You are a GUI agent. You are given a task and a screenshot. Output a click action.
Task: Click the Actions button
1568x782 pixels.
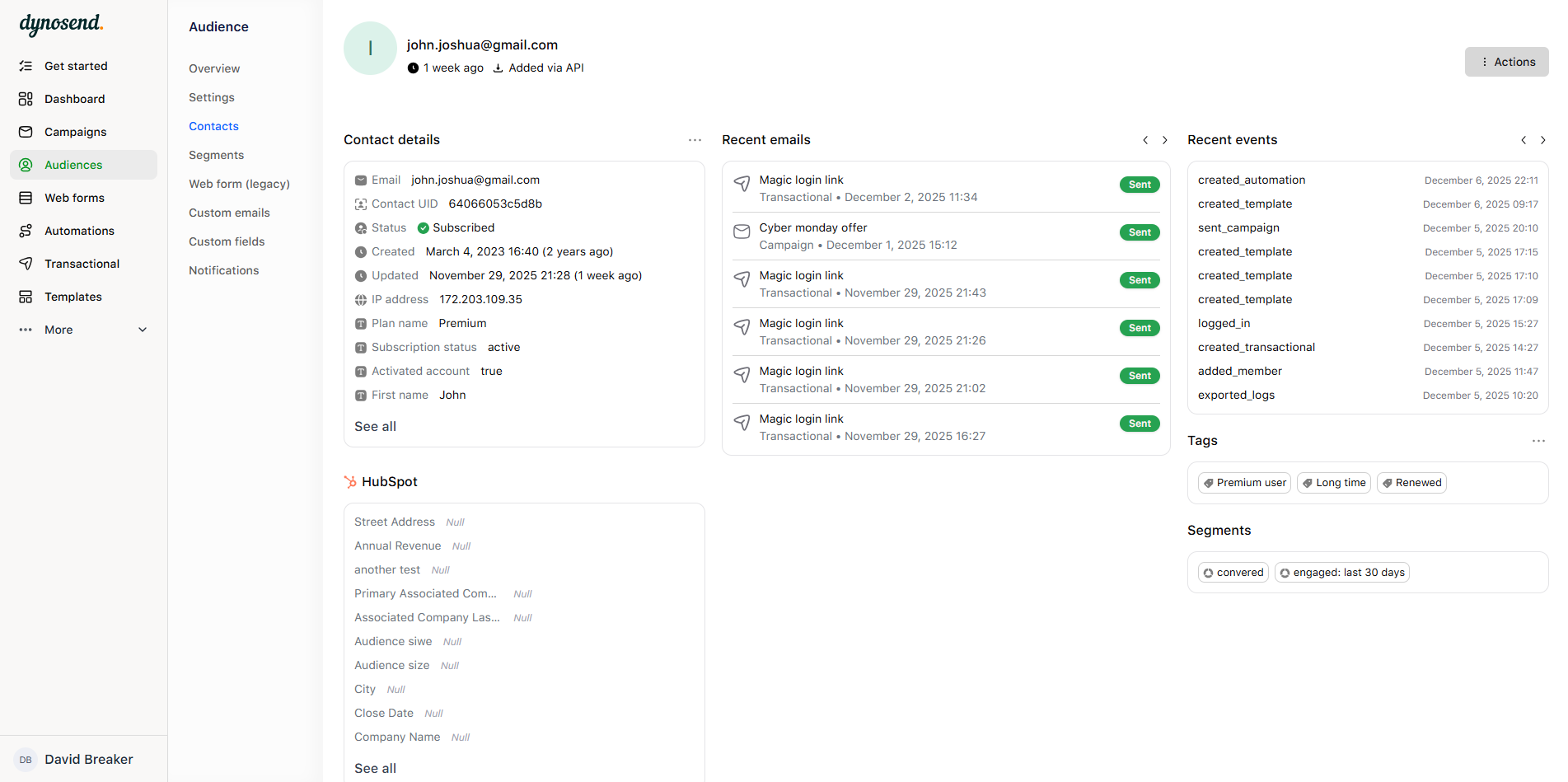click(x=1506, y=61)
